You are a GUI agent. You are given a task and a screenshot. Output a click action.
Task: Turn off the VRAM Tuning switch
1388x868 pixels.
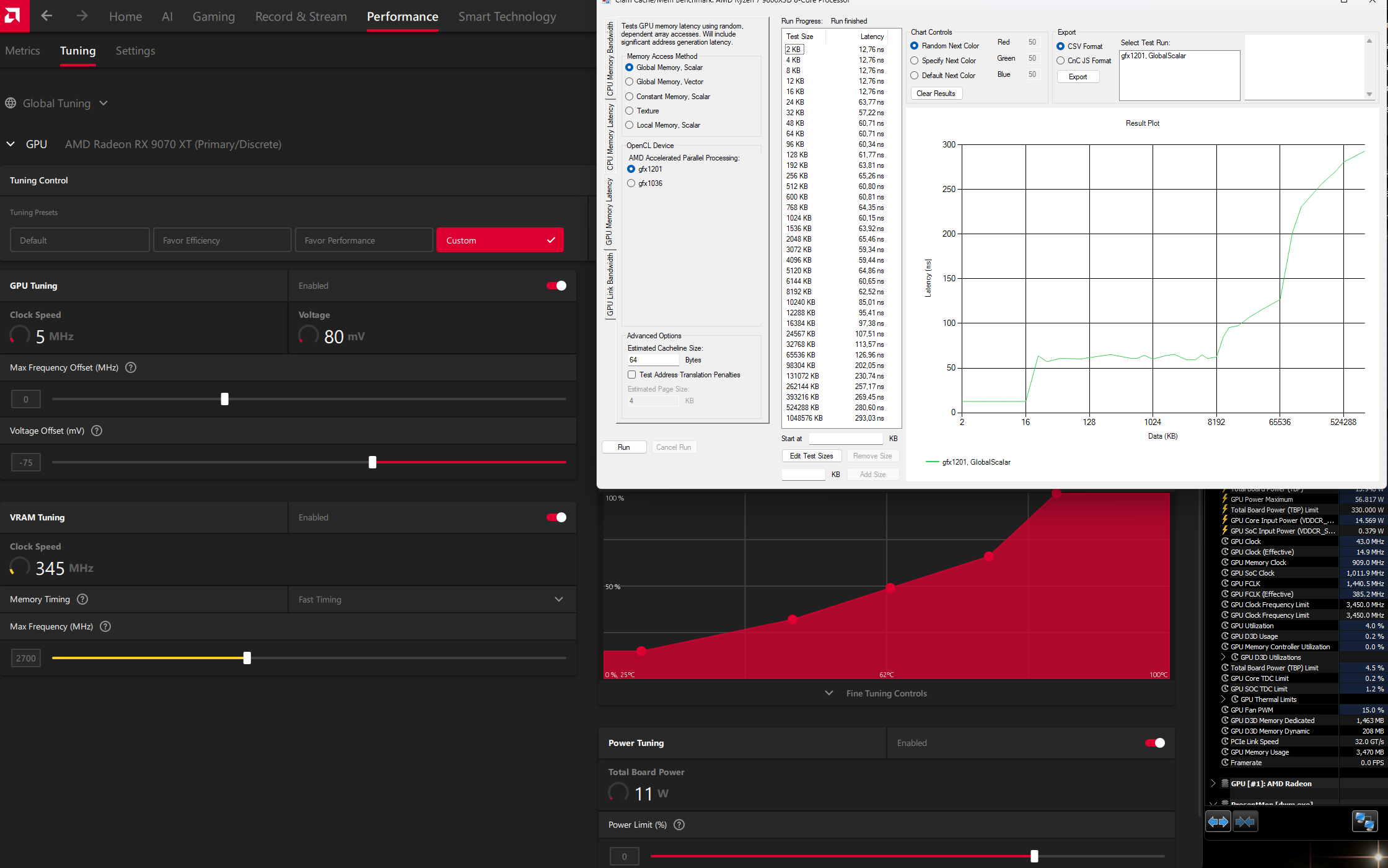click(556, 517)
